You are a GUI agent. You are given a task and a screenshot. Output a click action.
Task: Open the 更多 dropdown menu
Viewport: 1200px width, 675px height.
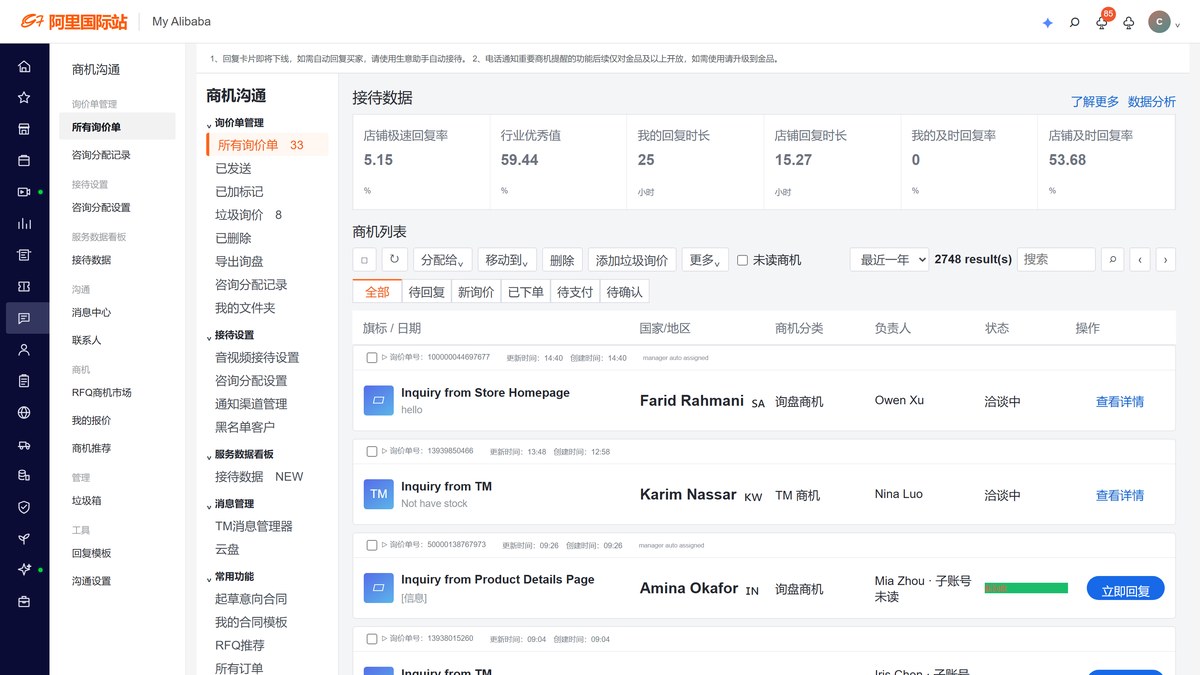pyautogui.click(x=705, y=260)
